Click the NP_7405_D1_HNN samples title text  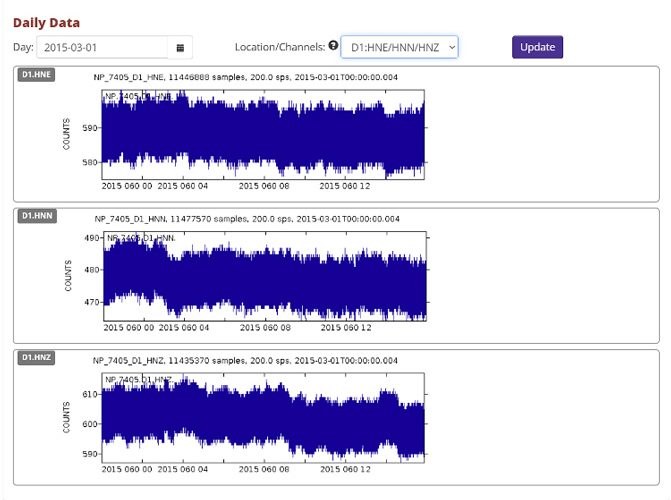pyautogui.click(x=247, y=219)
